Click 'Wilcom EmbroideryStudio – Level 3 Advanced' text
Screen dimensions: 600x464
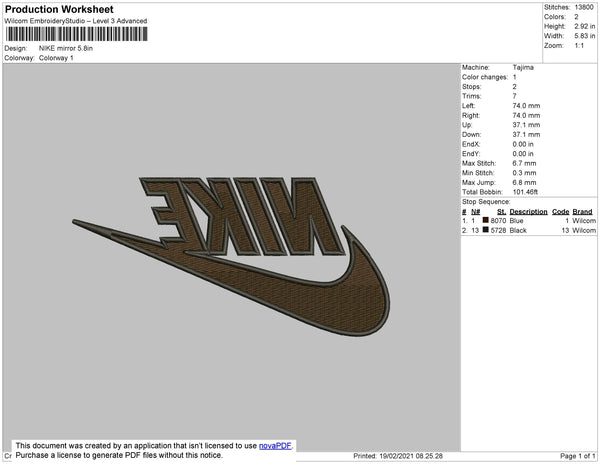[76, 21]
